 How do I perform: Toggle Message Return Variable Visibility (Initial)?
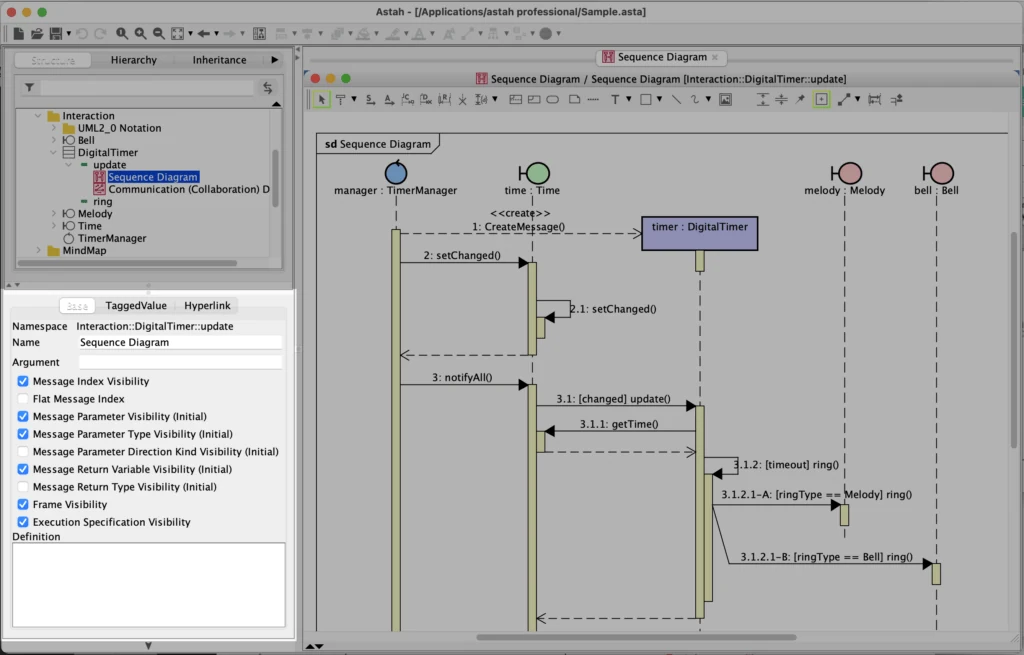click(23, 470)
